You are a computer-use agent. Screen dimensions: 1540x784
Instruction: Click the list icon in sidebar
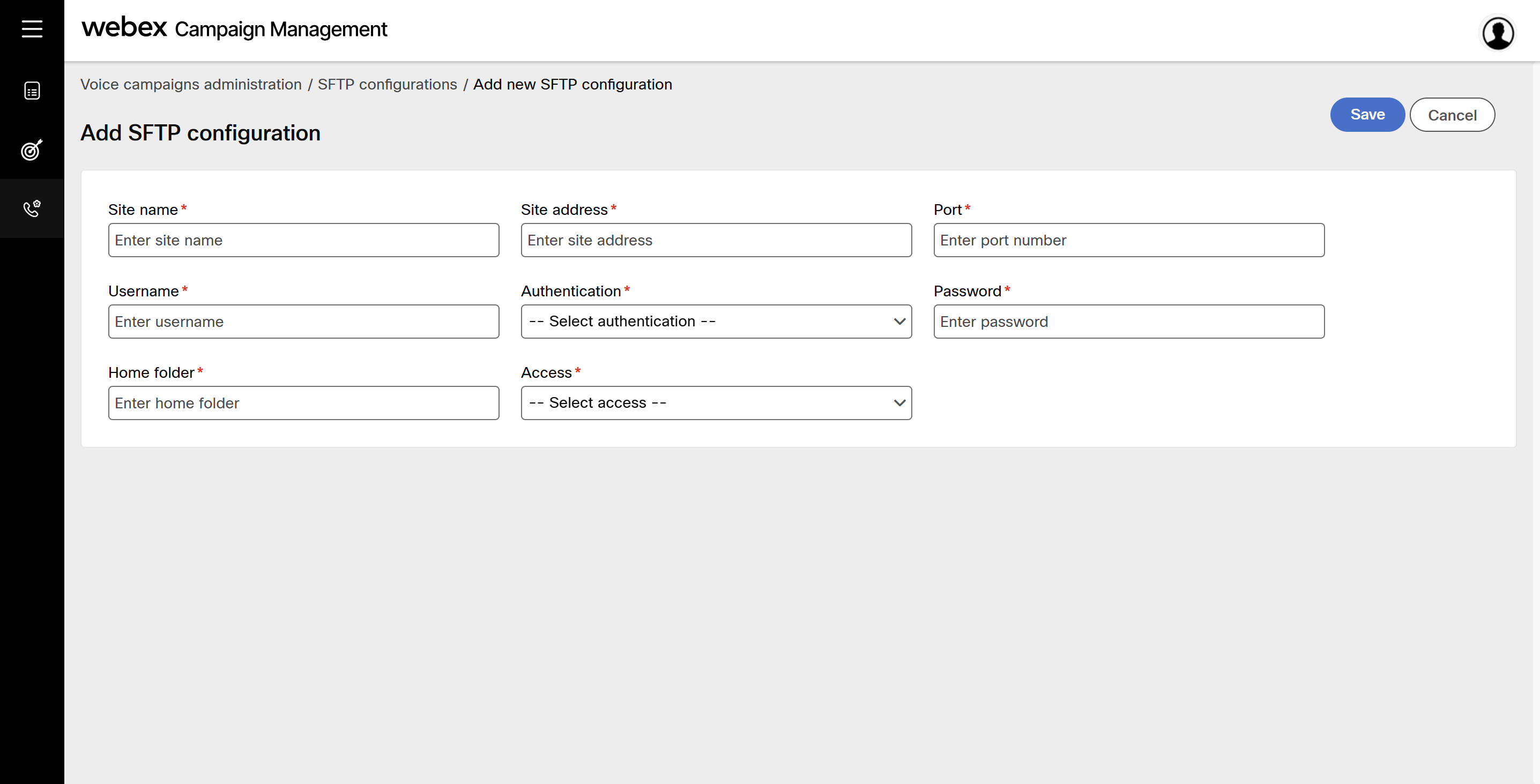point(32,91)
